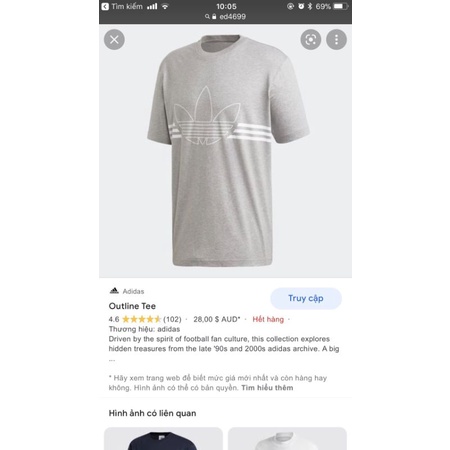The image size is (450, 450).
Task: Open the white shirt related image
Action: click(287, 439)
